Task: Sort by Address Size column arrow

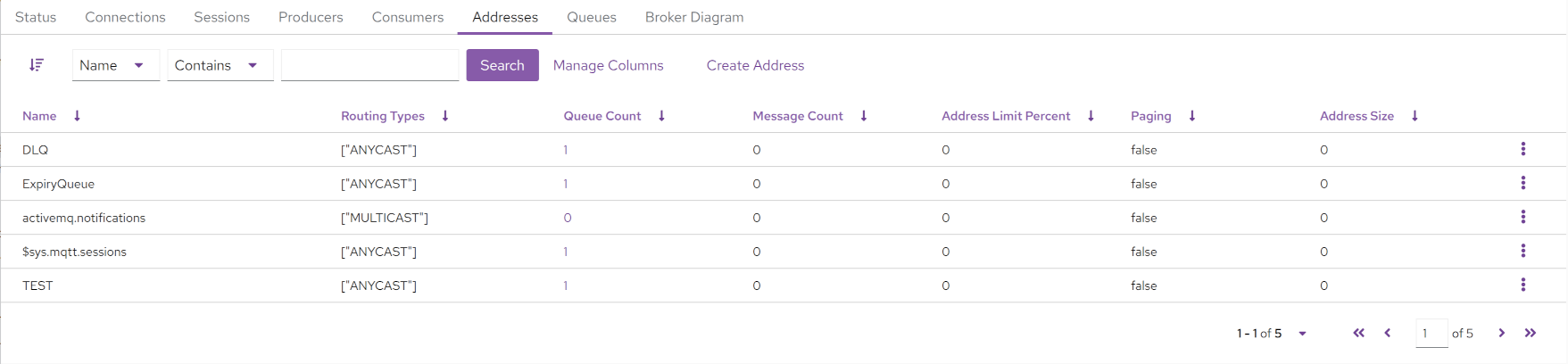Action: point(1415,116)
